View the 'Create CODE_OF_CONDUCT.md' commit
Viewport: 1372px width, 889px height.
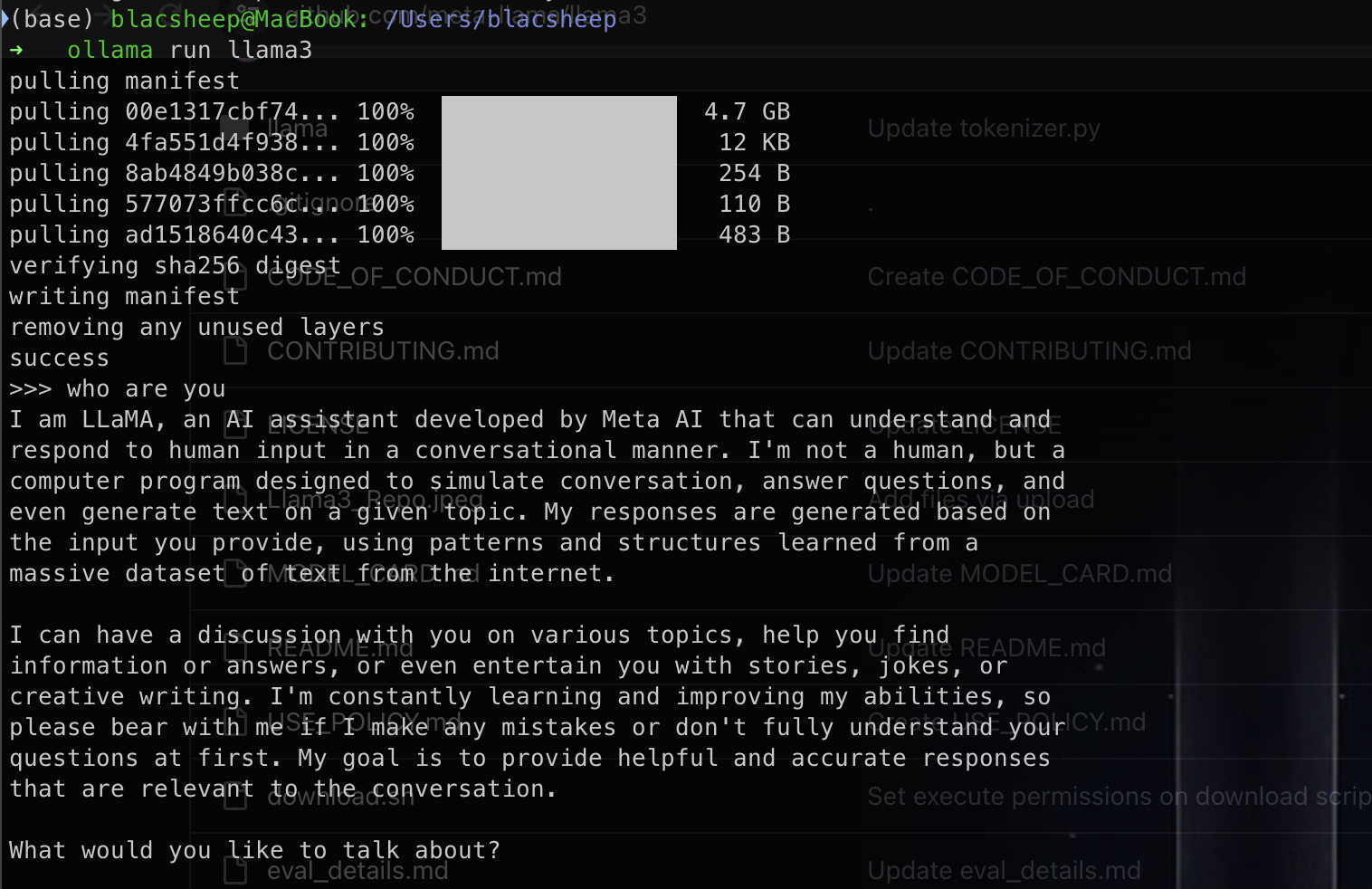(x=1056, y=277)
